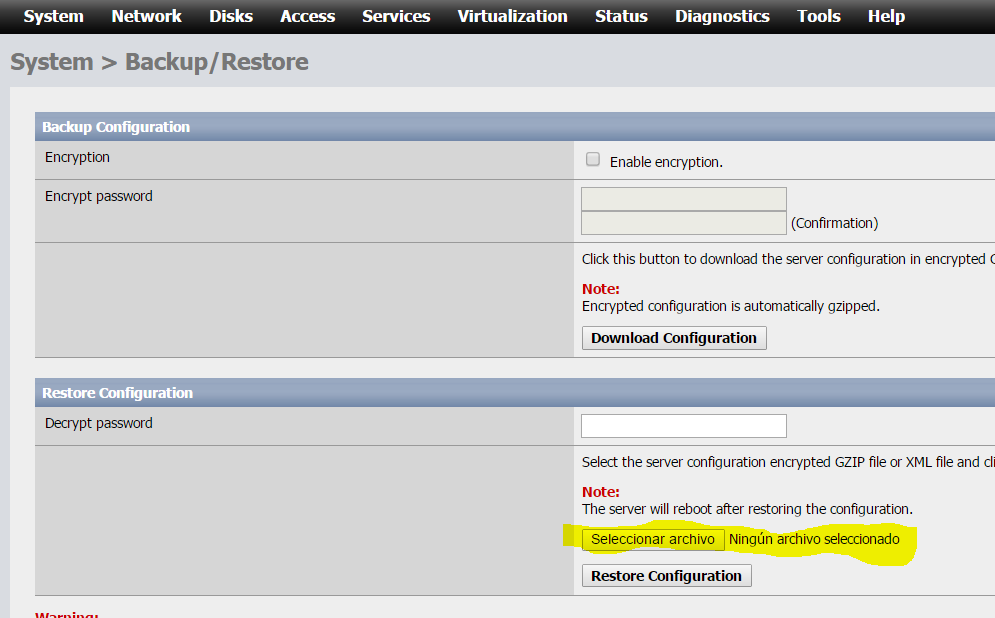Click the Enable encryption label text
Image resolution: width=995 pixels, height=618 pixels.
tap(666, 162)
